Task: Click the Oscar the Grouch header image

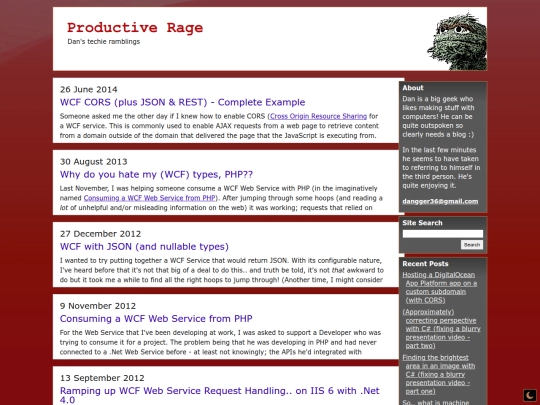Action: tap(457, 41)
